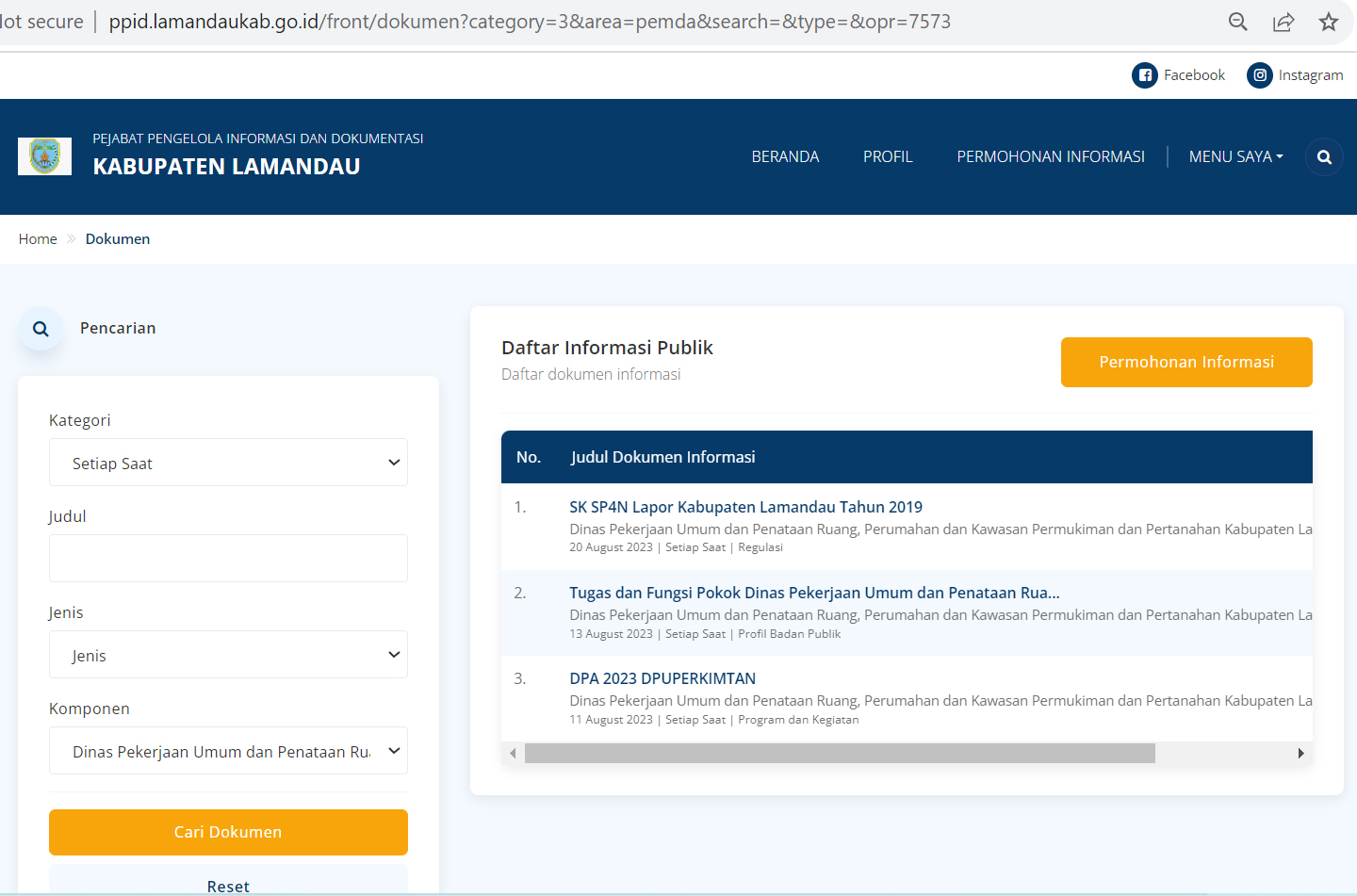This screenshot has height=896, width=1357.
Task: Expand the Komponen dropdown
Action: pos(228,751)
